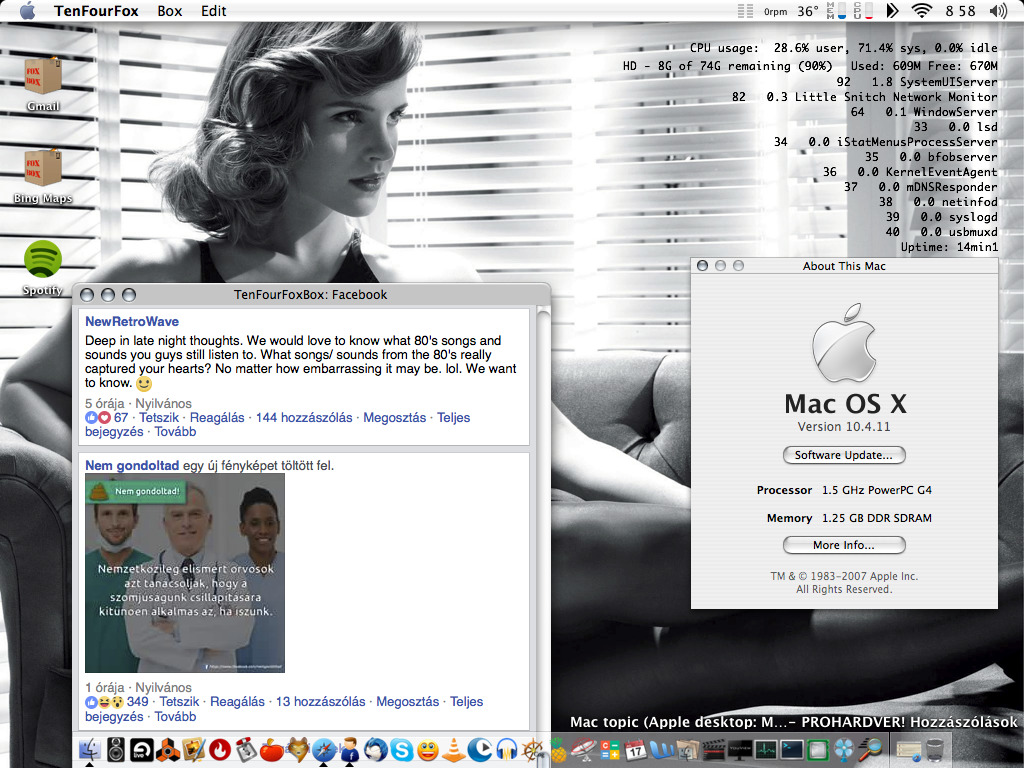Open the Apple menu
1024x768 pixels.
(x=27, y=10)
